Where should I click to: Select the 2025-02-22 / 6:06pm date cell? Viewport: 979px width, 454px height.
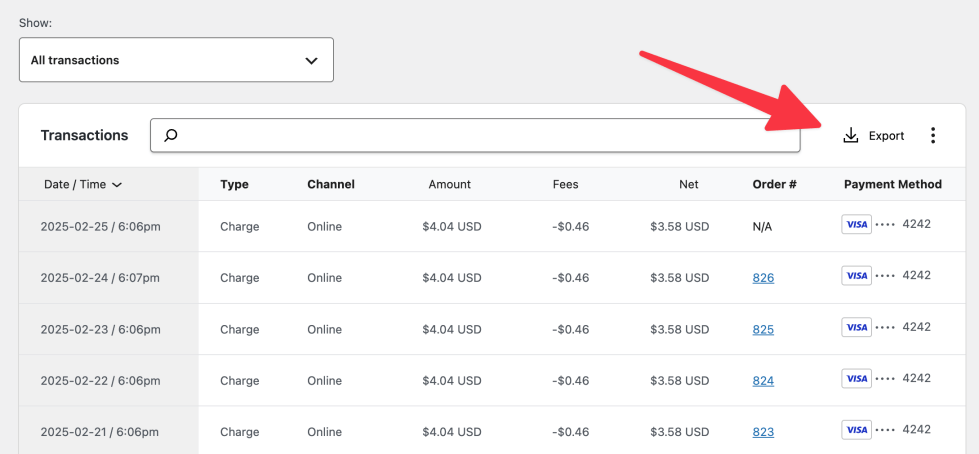pyautogui.click(x=100, y=381)
